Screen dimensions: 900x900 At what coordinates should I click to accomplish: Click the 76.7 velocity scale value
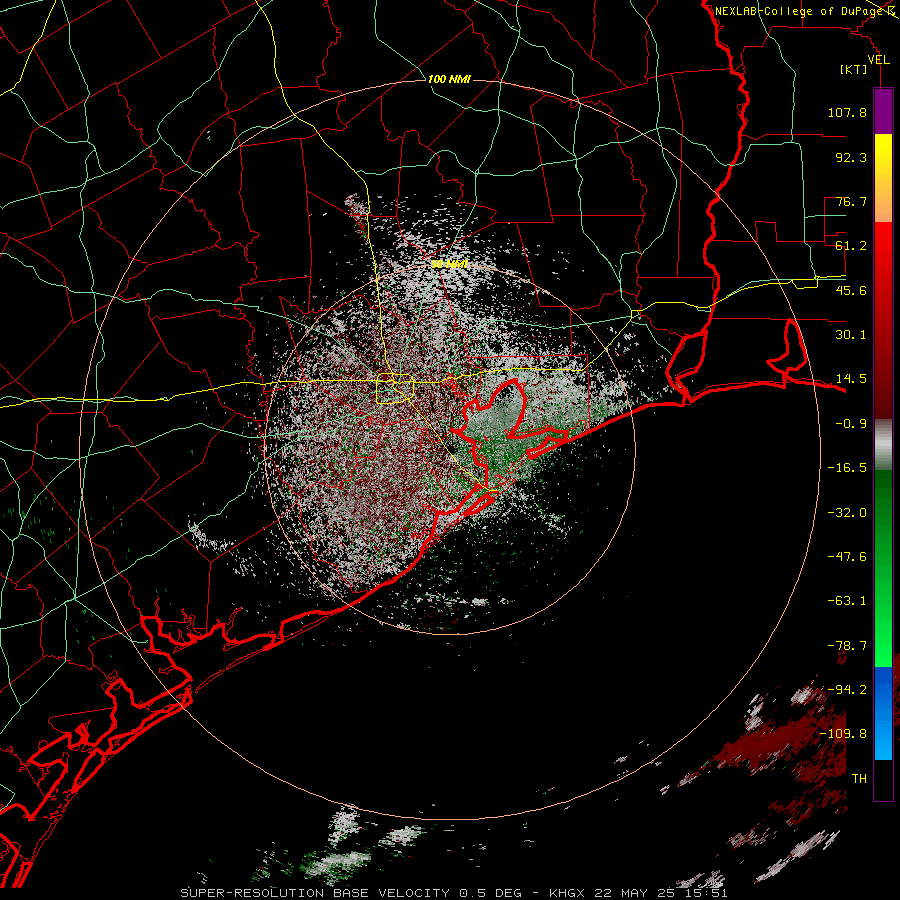(851, 201)
